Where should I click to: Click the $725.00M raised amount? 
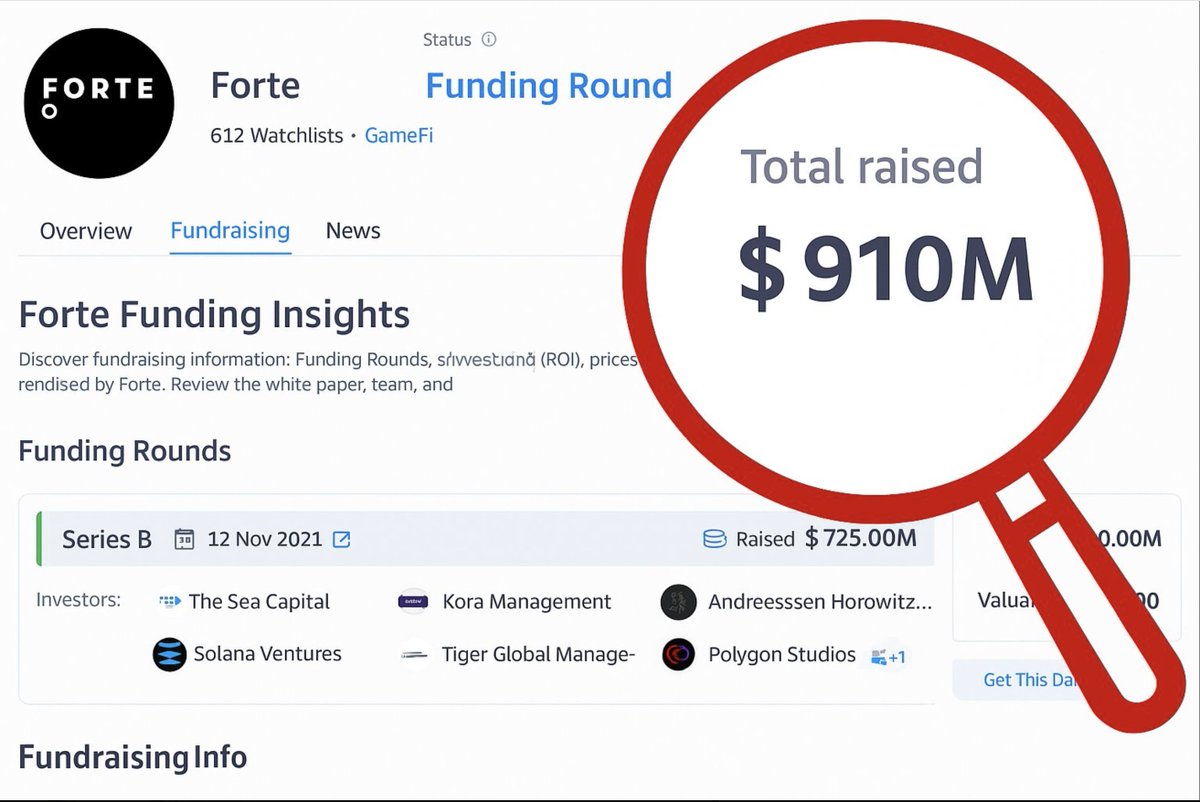coord(861,539)
